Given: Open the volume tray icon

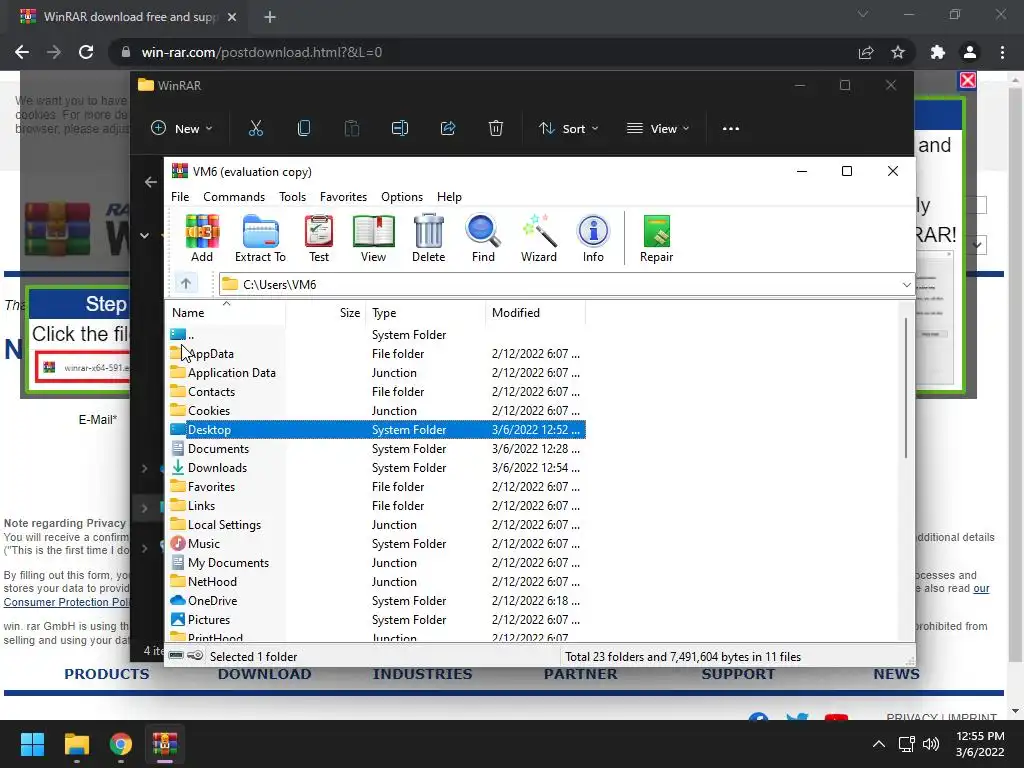Looking at the screenshot, I should (x=931, y=744).
